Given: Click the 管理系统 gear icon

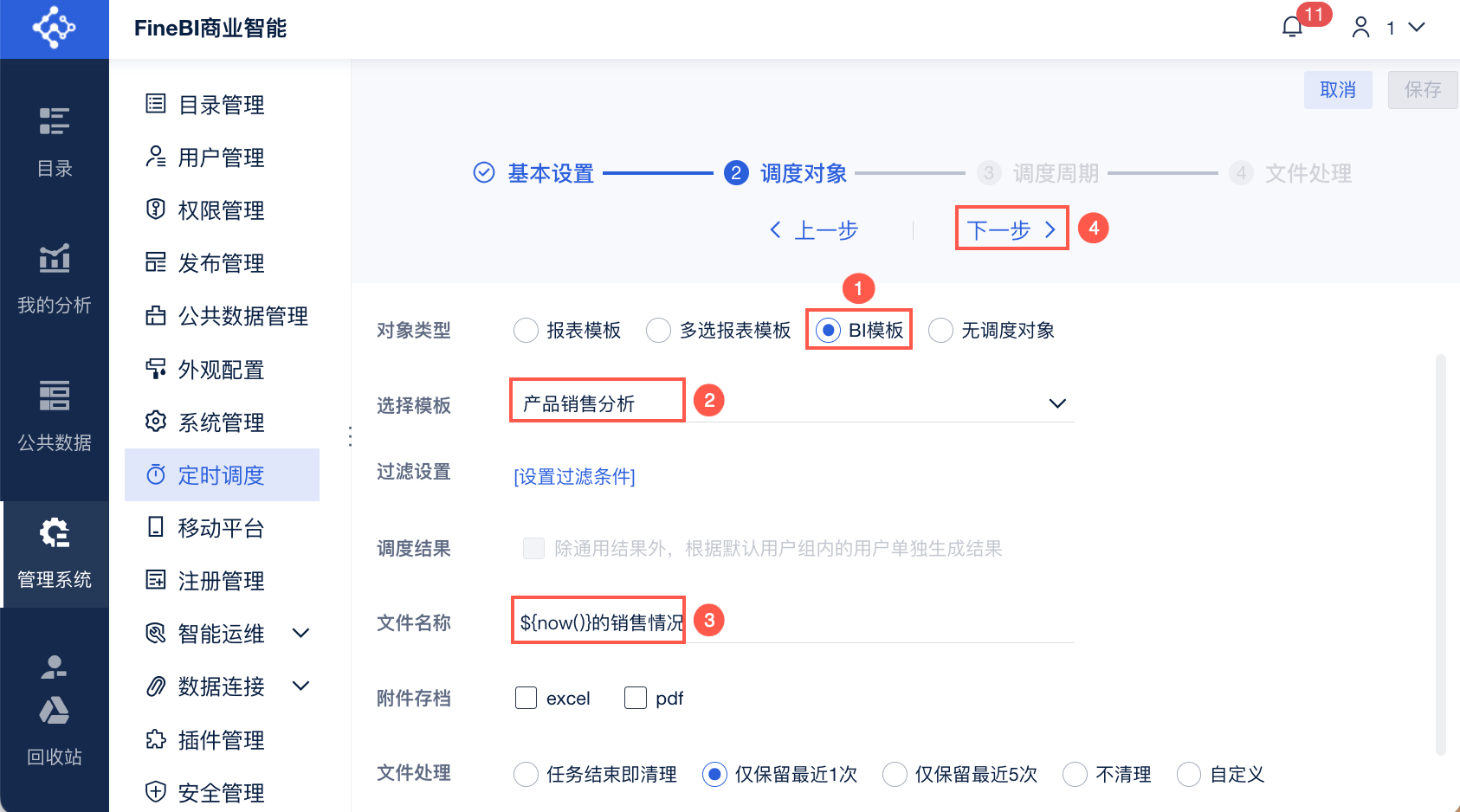Looking at the screenshot, I should pyautogui.click(x=55, y=533).
